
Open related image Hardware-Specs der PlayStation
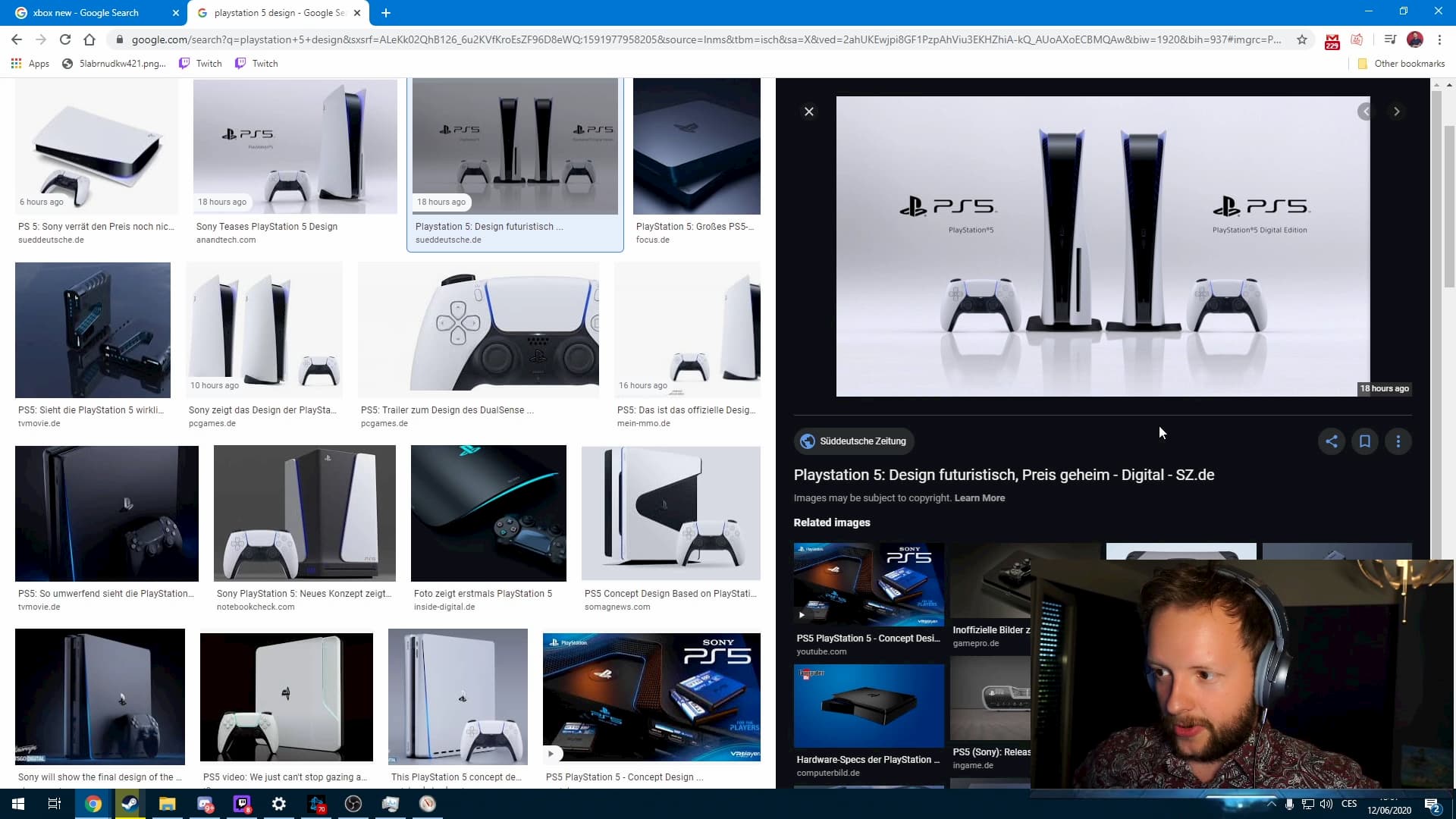click(869, 706)
